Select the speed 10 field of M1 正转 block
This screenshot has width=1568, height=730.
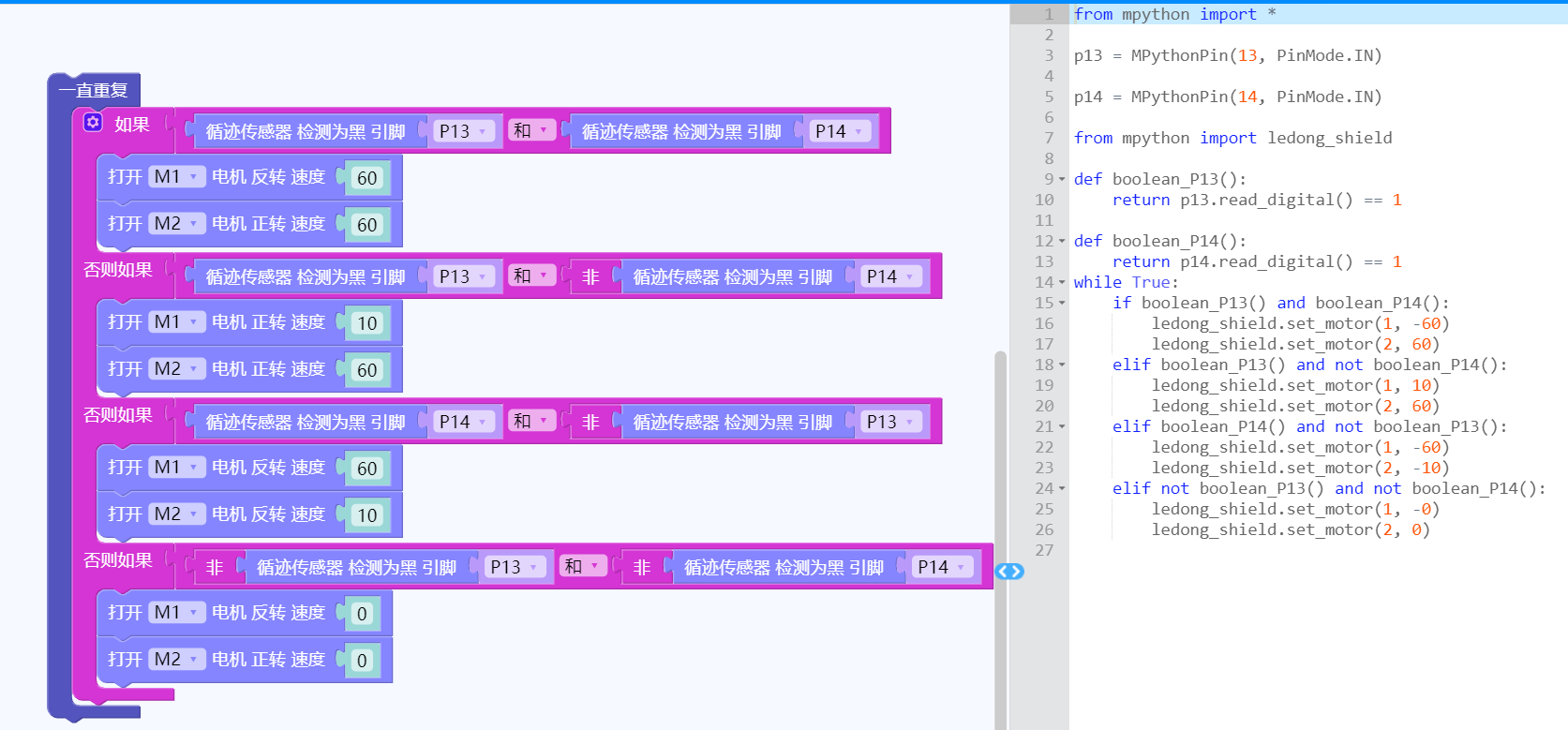click(366, 323)
